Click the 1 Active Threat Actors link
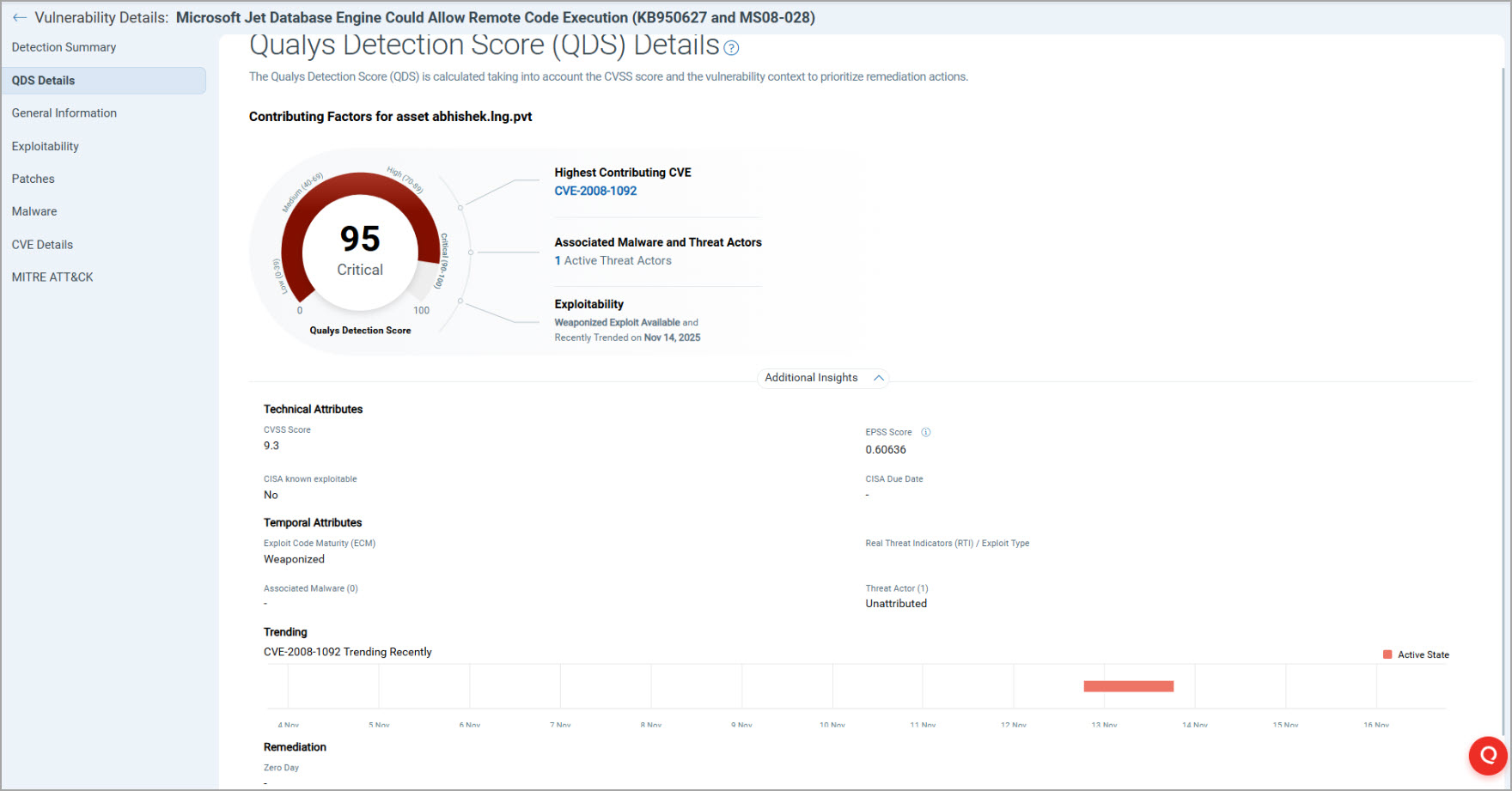1512x791 pixels. click(x=613, y=260)
